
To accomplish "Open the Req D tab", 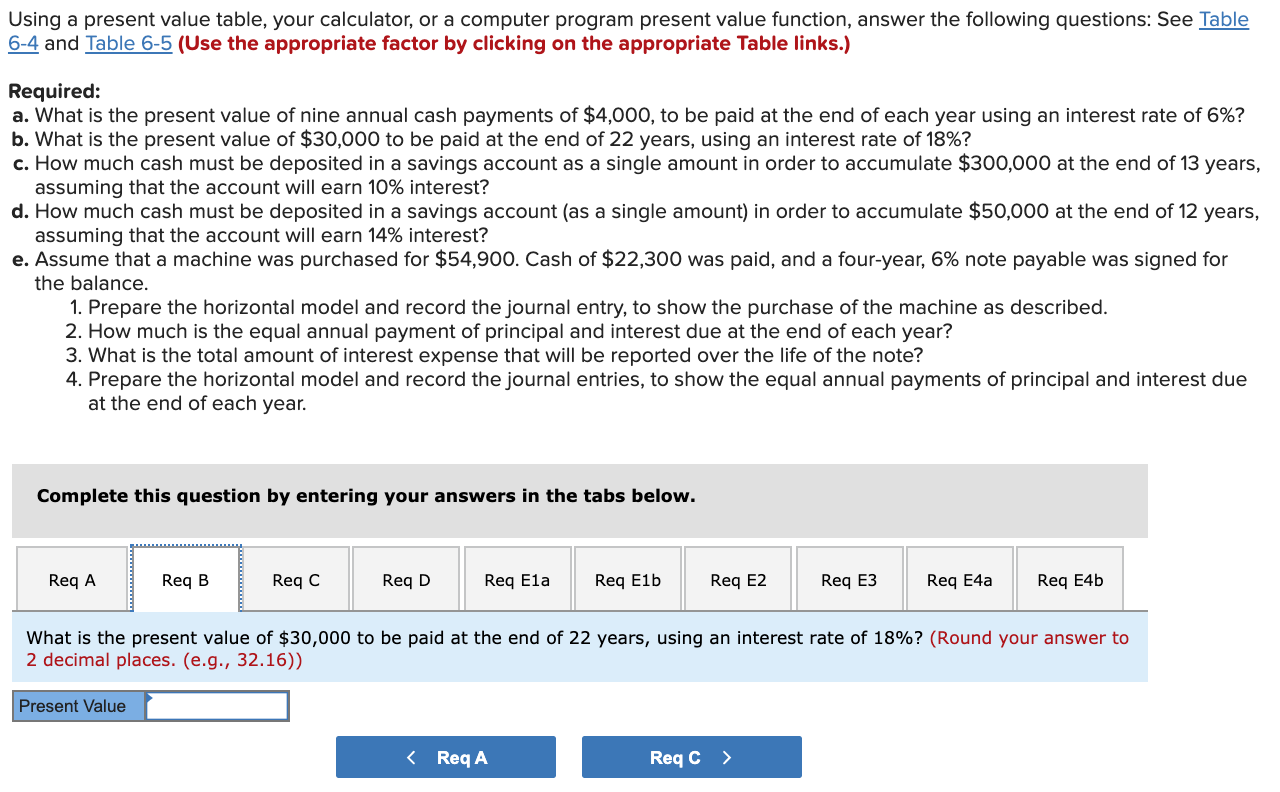I will coord(405,578).
